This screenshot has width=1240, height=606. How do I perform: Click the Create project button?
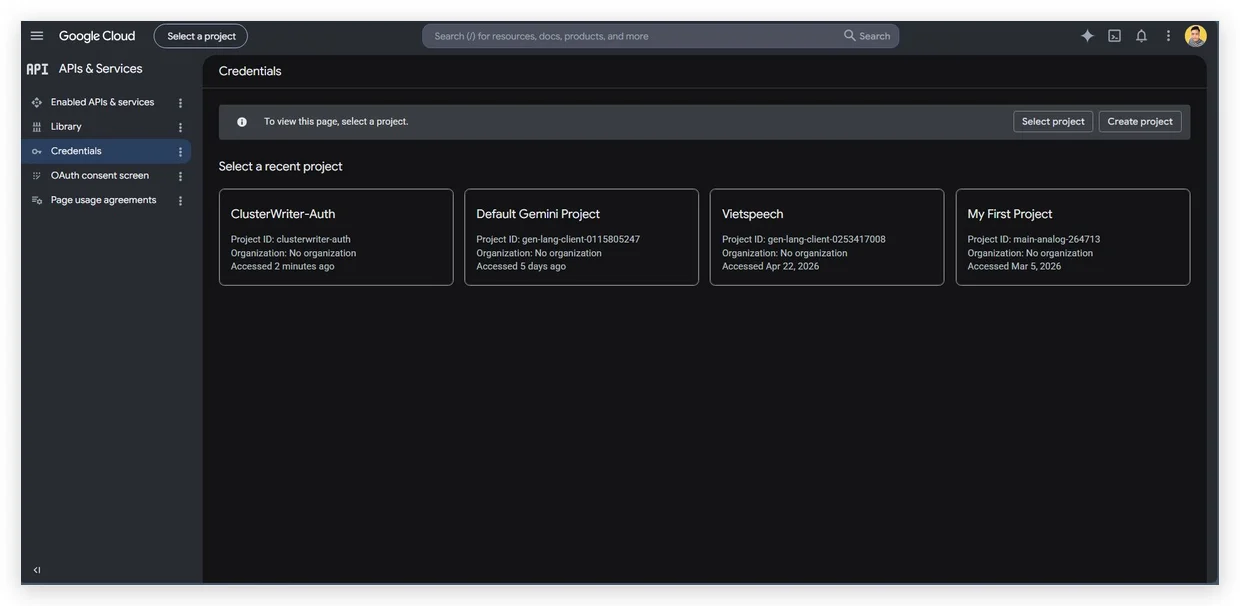tap(1140, 122)
